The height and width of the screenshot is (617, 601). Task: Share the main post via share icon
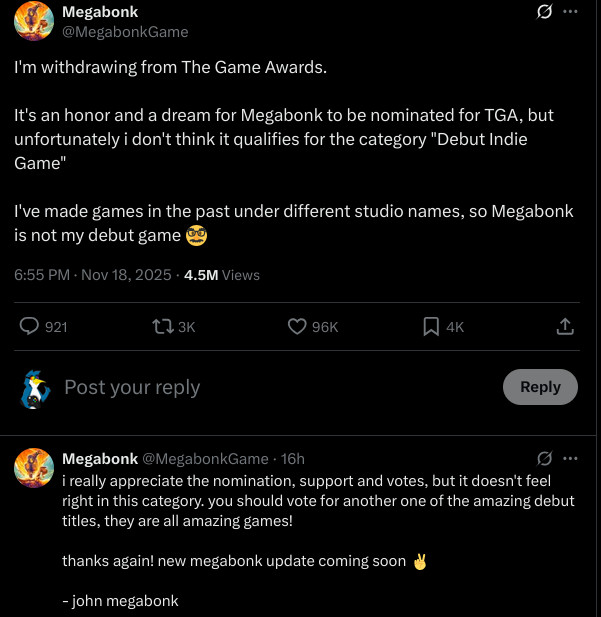(x=564, y=326)
